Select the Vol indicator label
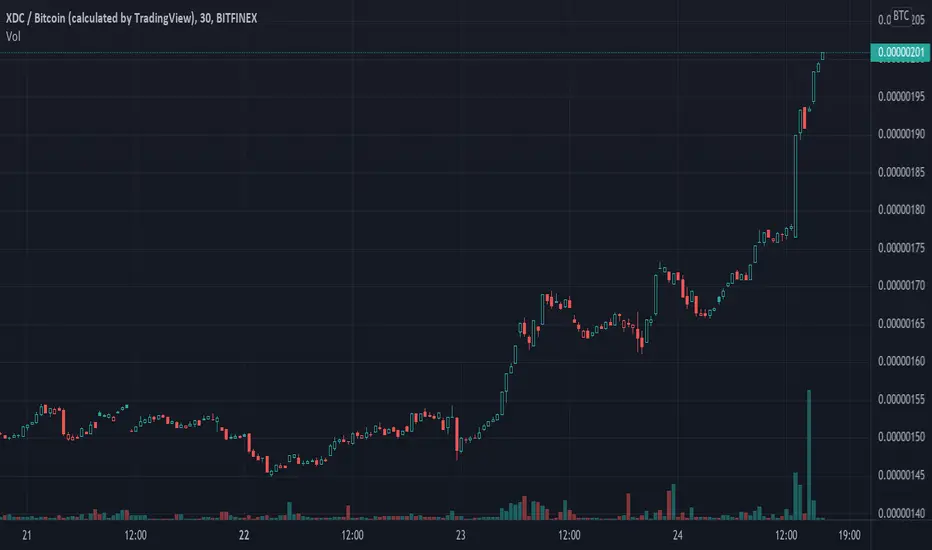Screen dimensions: 932x550 point(13,36)
